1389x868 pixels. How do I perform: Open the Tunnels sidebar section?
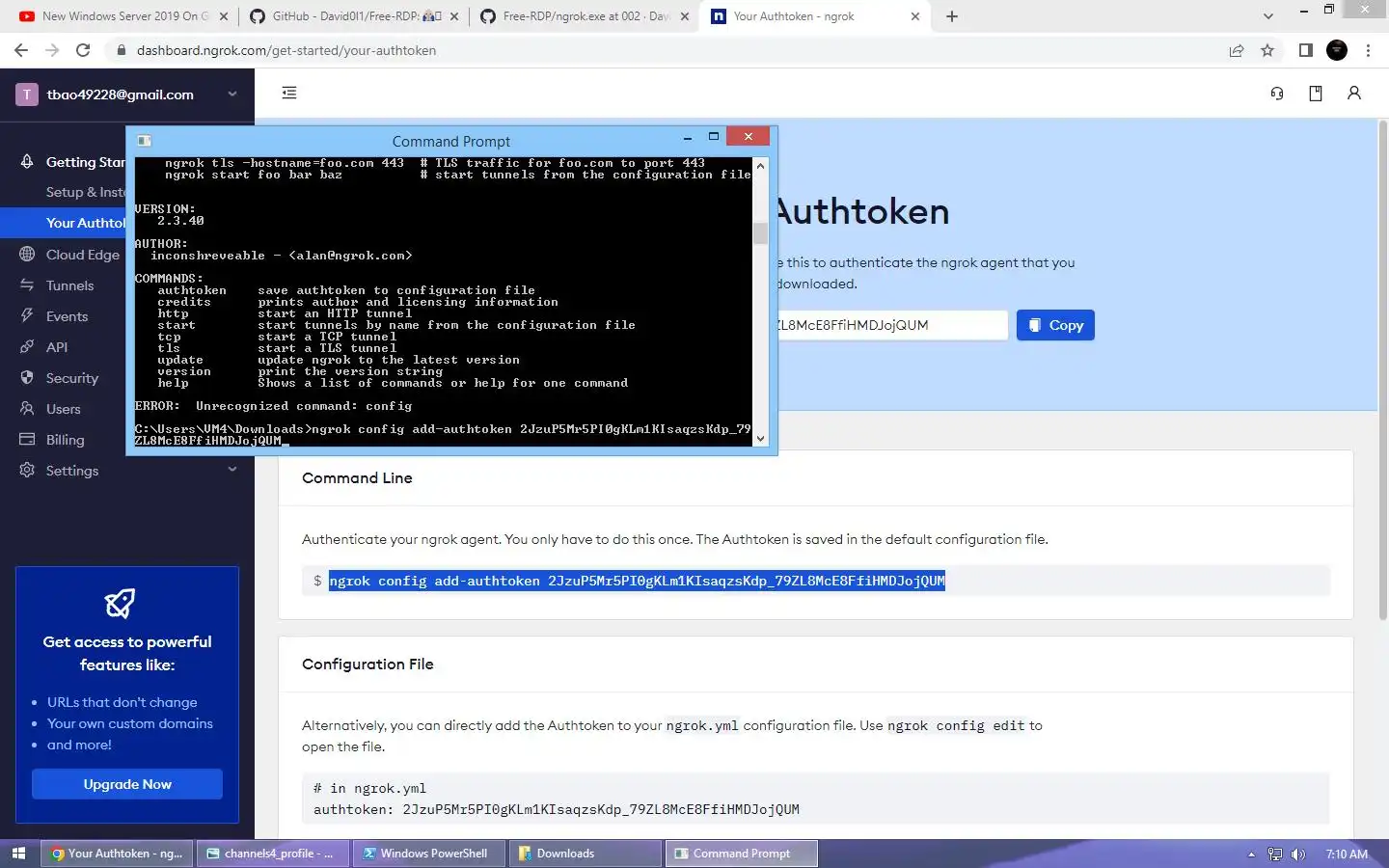tap(69, 285)
